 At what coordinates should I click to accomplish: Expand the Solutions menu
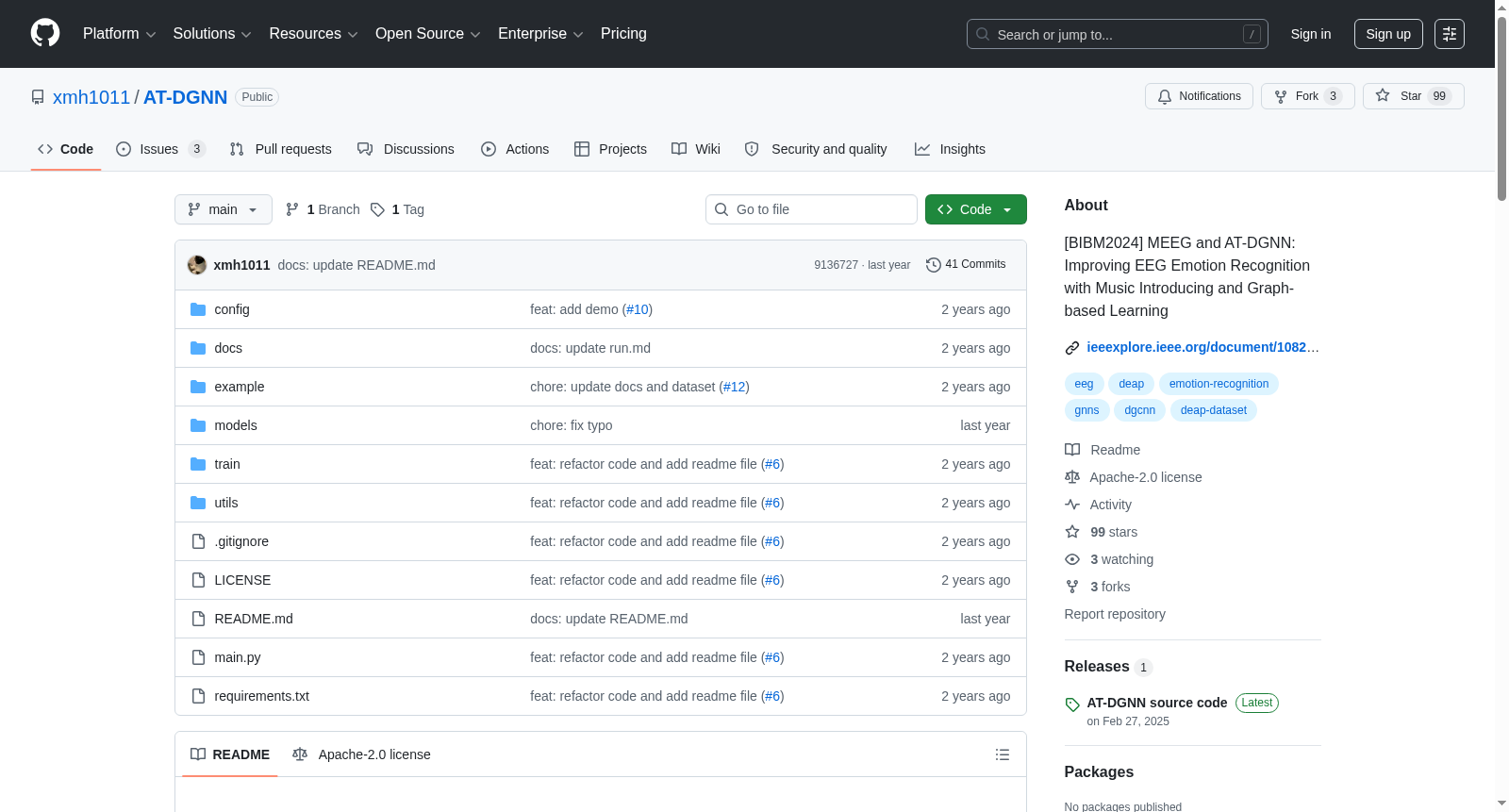pyautogui.click(x=212, y=34)
